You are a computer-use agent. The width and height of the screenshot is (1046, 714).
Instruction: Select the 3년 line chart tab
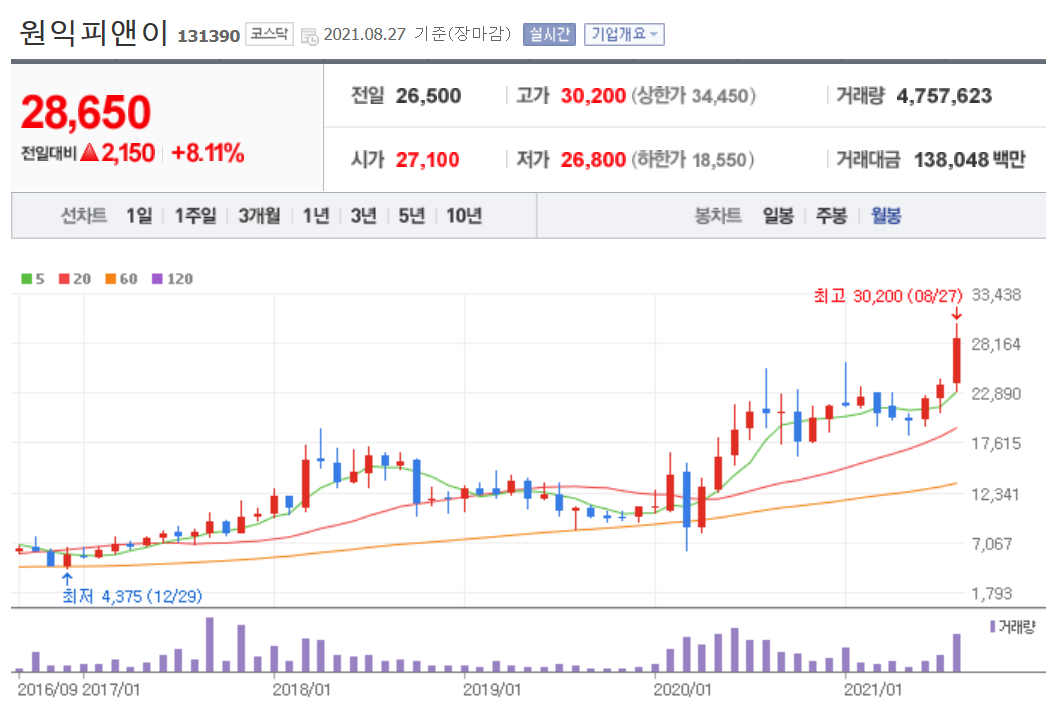364,216
